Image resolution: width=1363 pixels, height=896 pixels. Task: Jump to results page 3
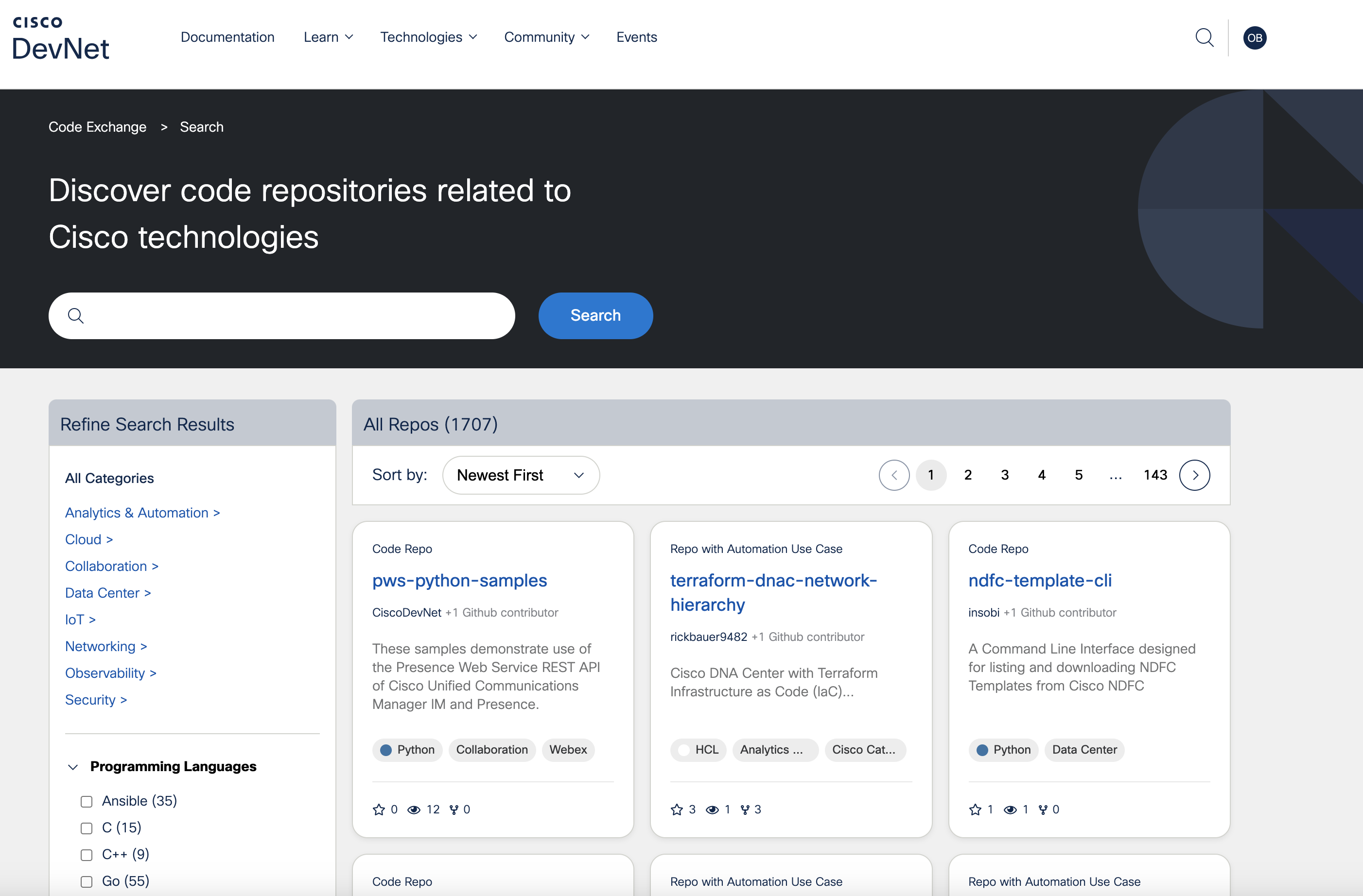click(x=1004, y=475)
